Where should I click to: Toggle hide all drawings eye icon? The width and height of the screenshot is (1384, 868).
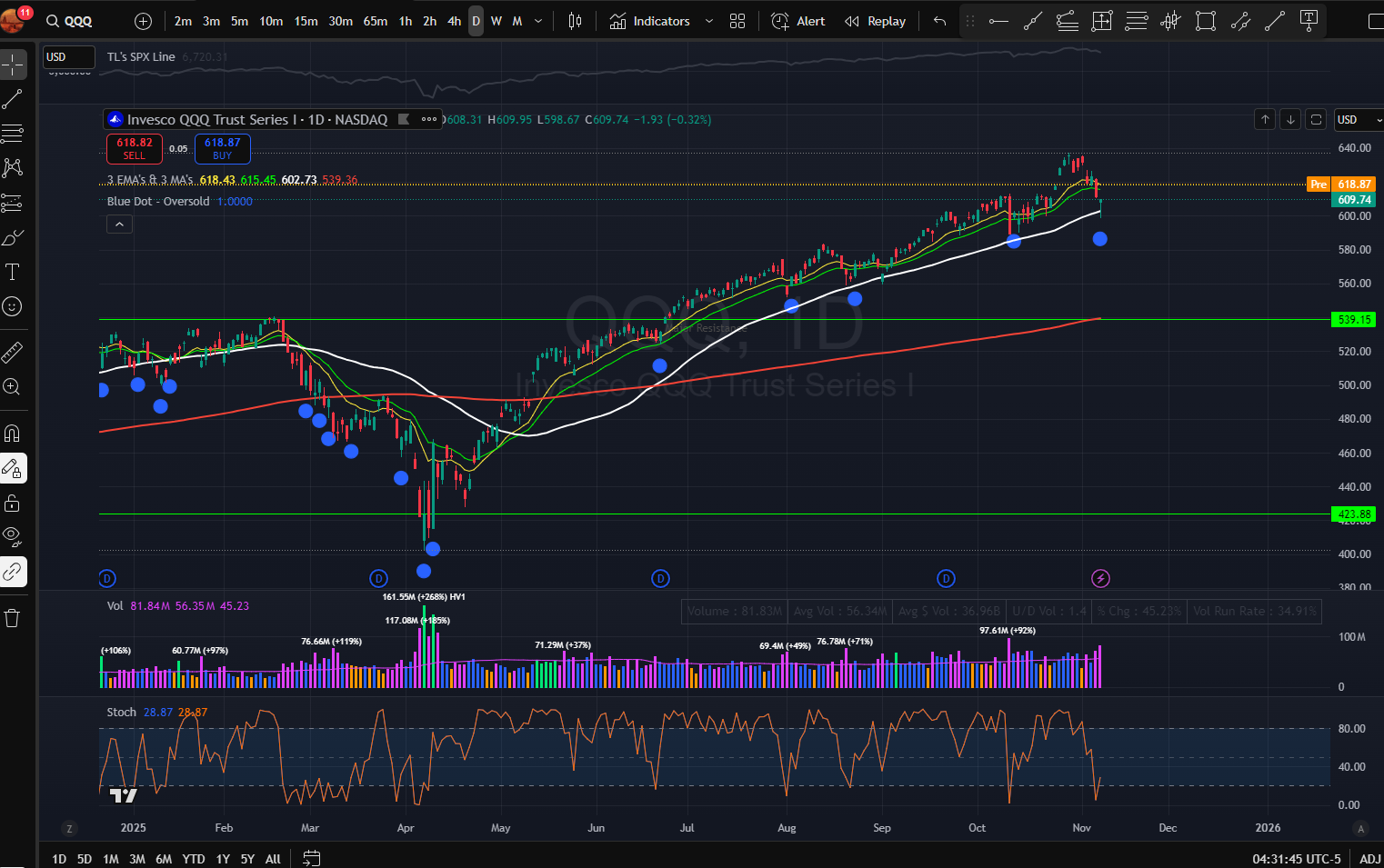(x=13, y=537)
